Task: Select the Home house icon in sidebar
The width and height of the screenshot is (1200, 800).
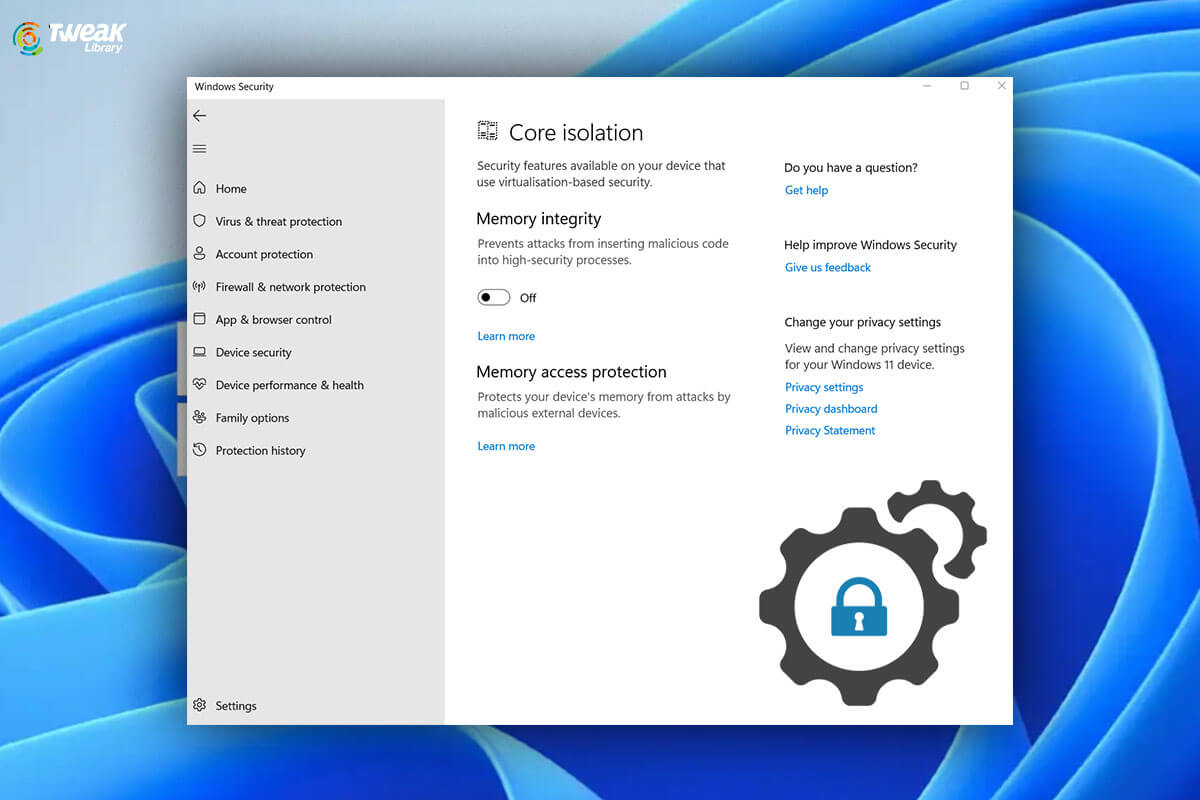Action: pyautogui.click(x=202, y=188)
